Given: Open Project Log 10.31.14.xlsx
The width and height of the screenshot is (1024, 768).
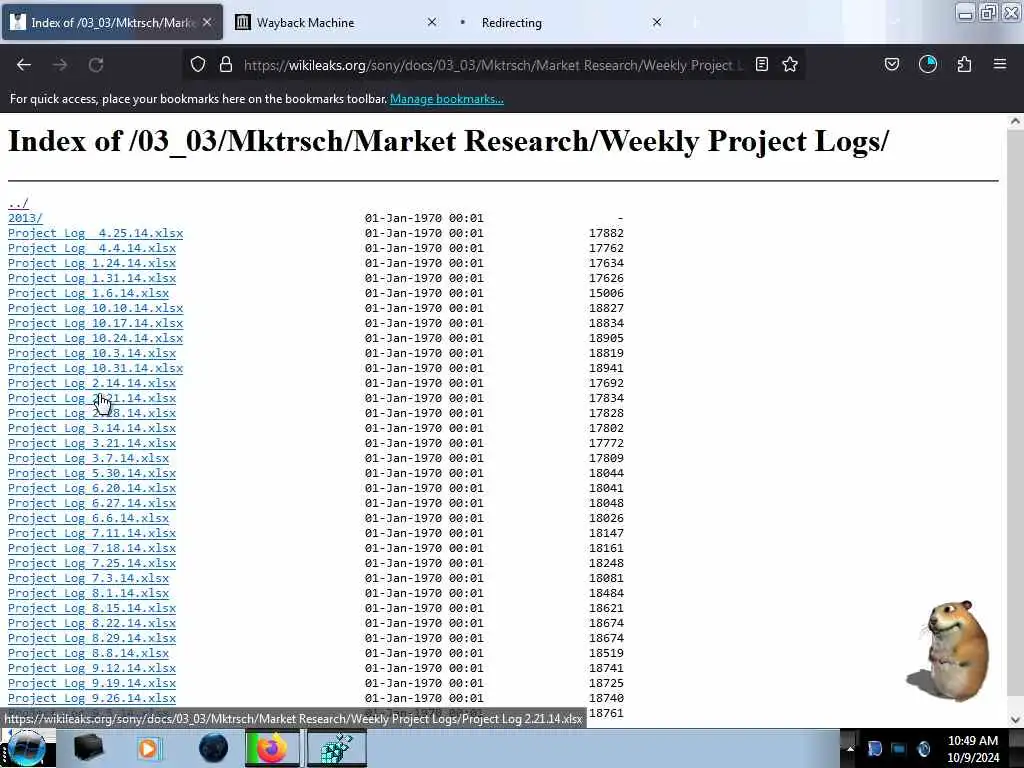Looking at the screenshot, I should tap(95, 368).
